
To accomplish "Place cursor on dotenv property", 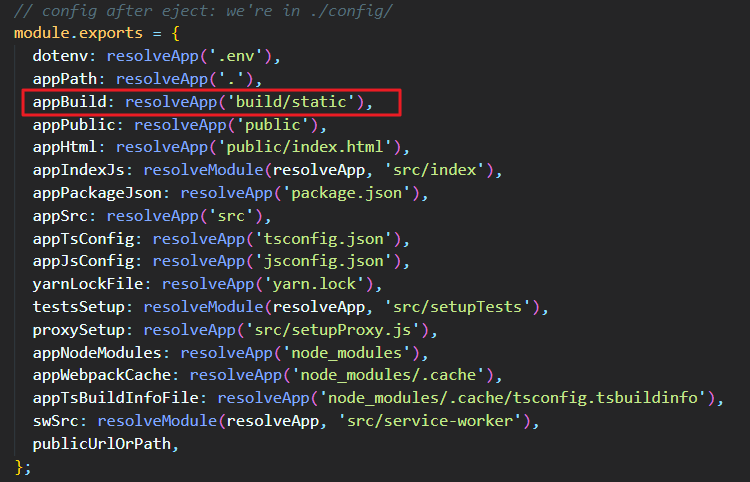I will click(x=60, y=56).
